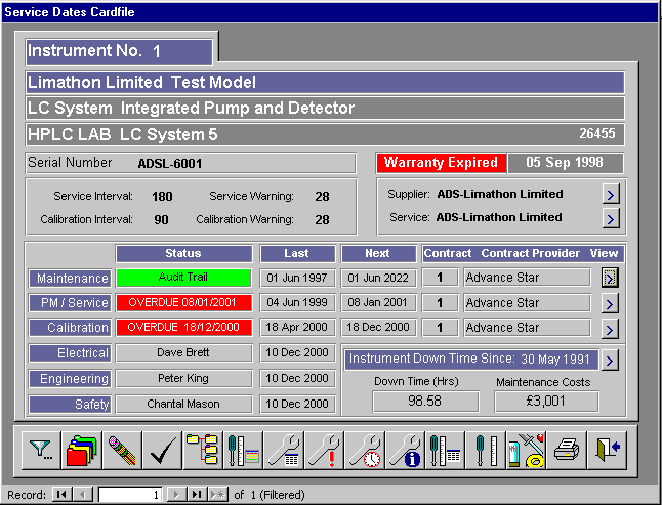Click the black checkmark icon
This screenshot has height=505, width=662.
(x=162, y=450)
